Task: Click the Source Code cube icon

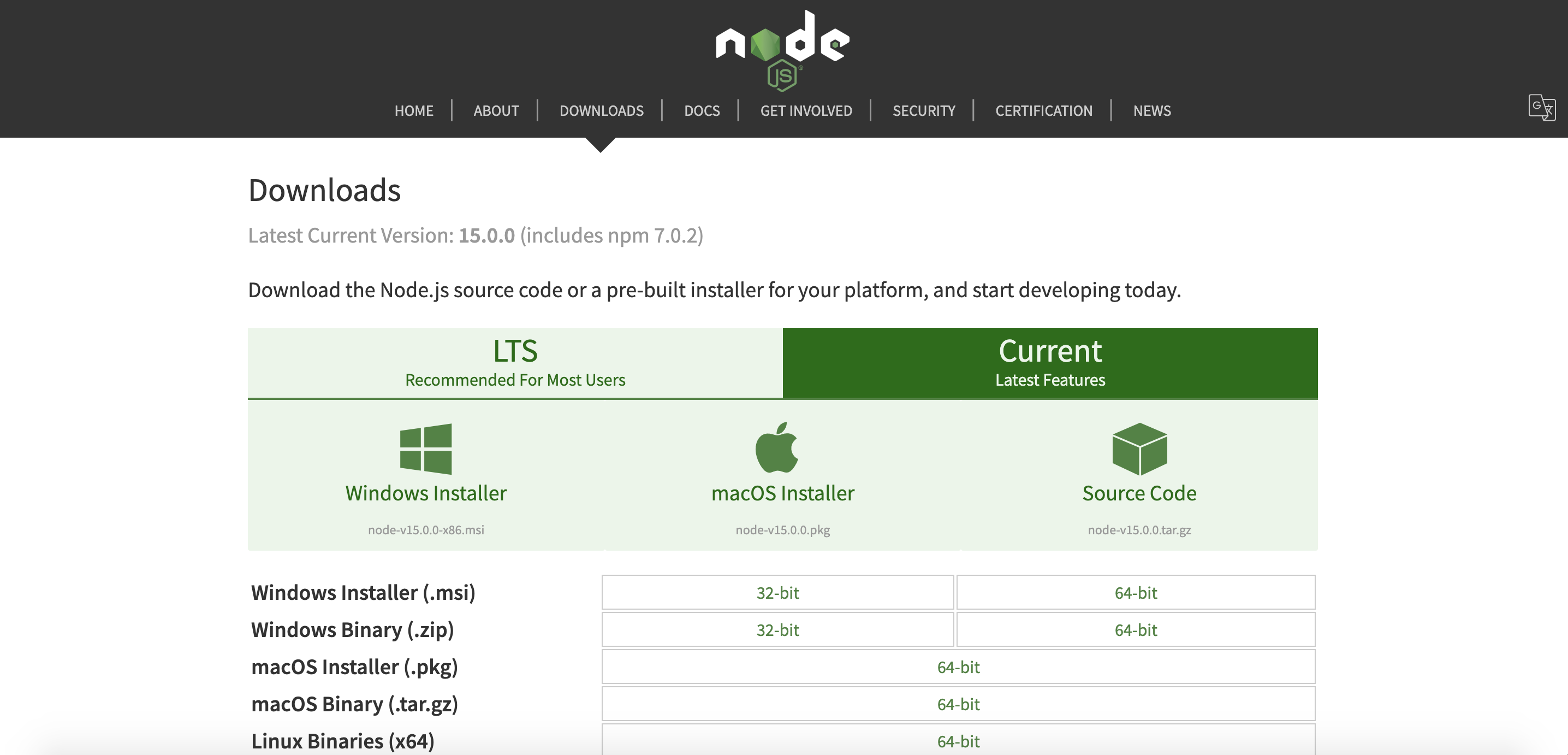Action: click(1139, 449)
